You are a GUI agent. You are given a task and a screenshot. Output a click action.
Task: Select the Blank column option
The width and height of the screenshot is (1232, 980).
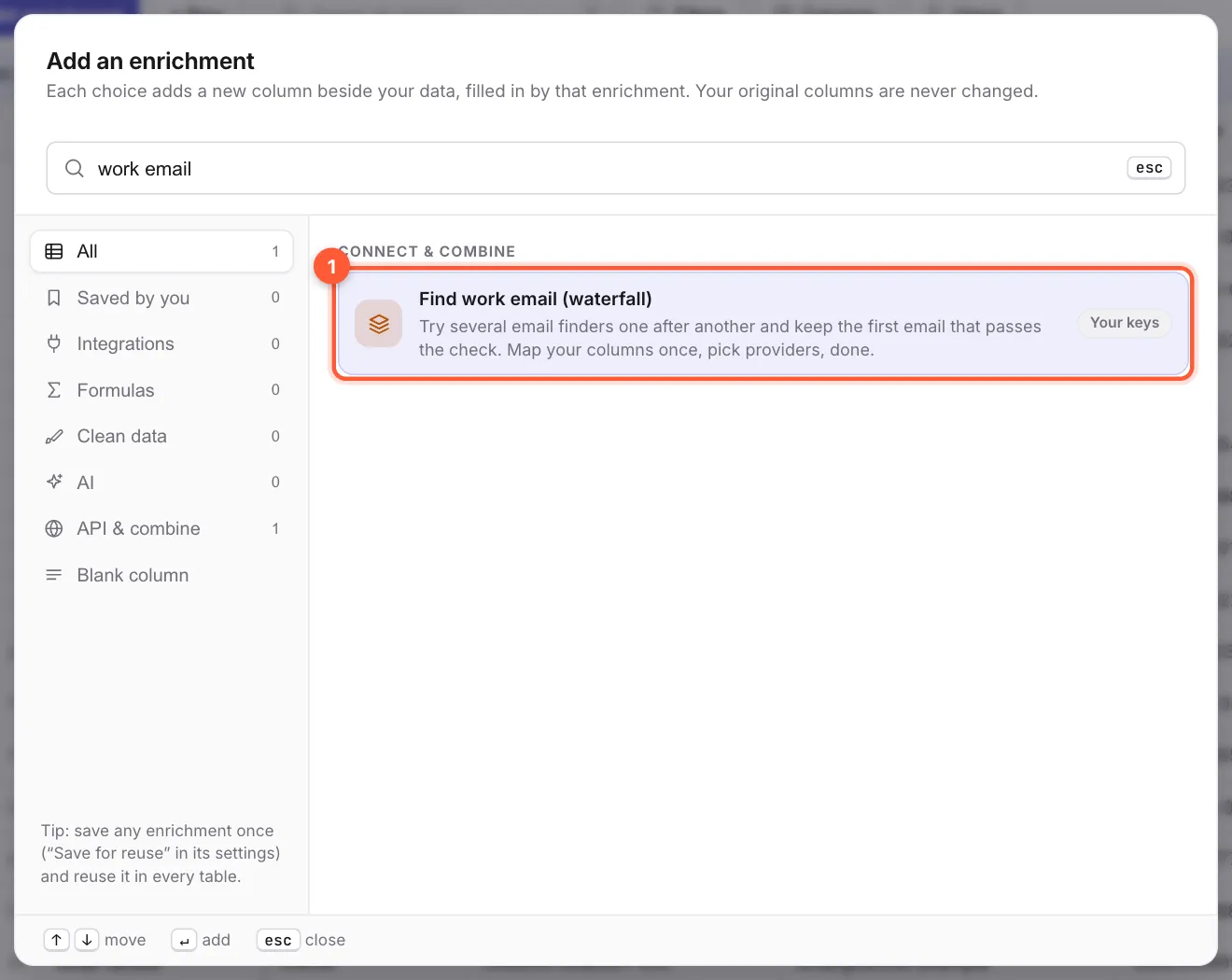pos(161,575)
